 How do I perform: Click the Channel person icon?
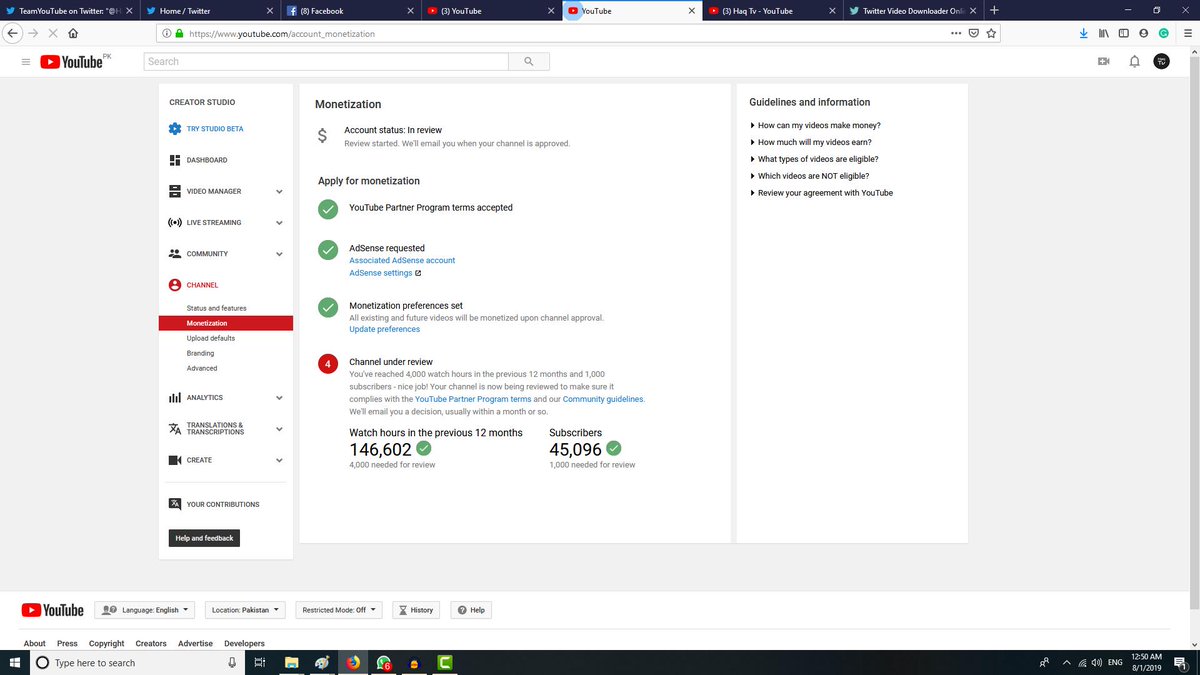coord(175,285)
